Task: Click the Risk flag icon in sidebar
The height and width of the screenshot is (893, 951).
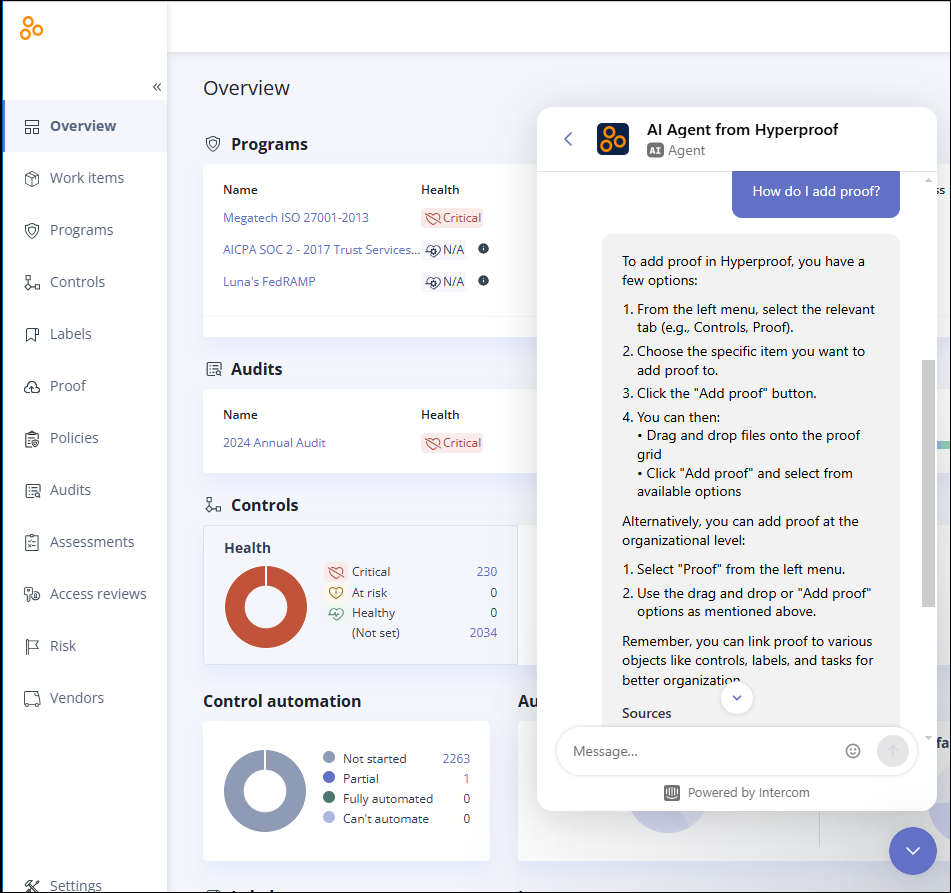Action: [32, 647]
